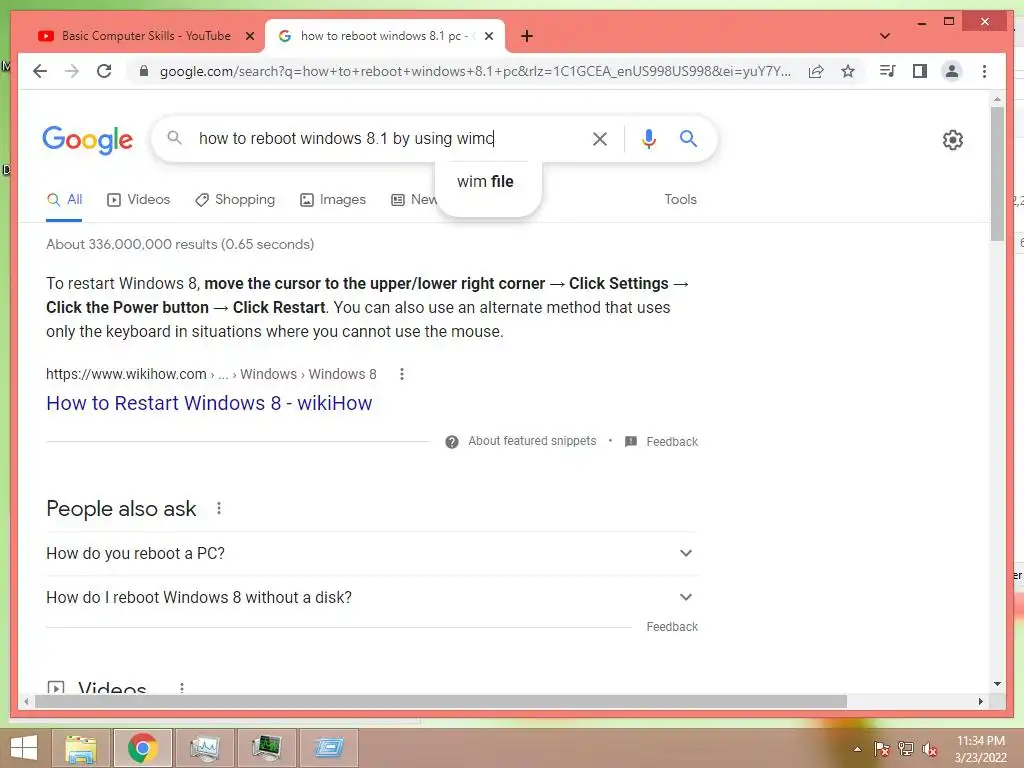Screen dimensions: 1024x768
Task: Open File Explorer from taskbar
Action: 80,748
